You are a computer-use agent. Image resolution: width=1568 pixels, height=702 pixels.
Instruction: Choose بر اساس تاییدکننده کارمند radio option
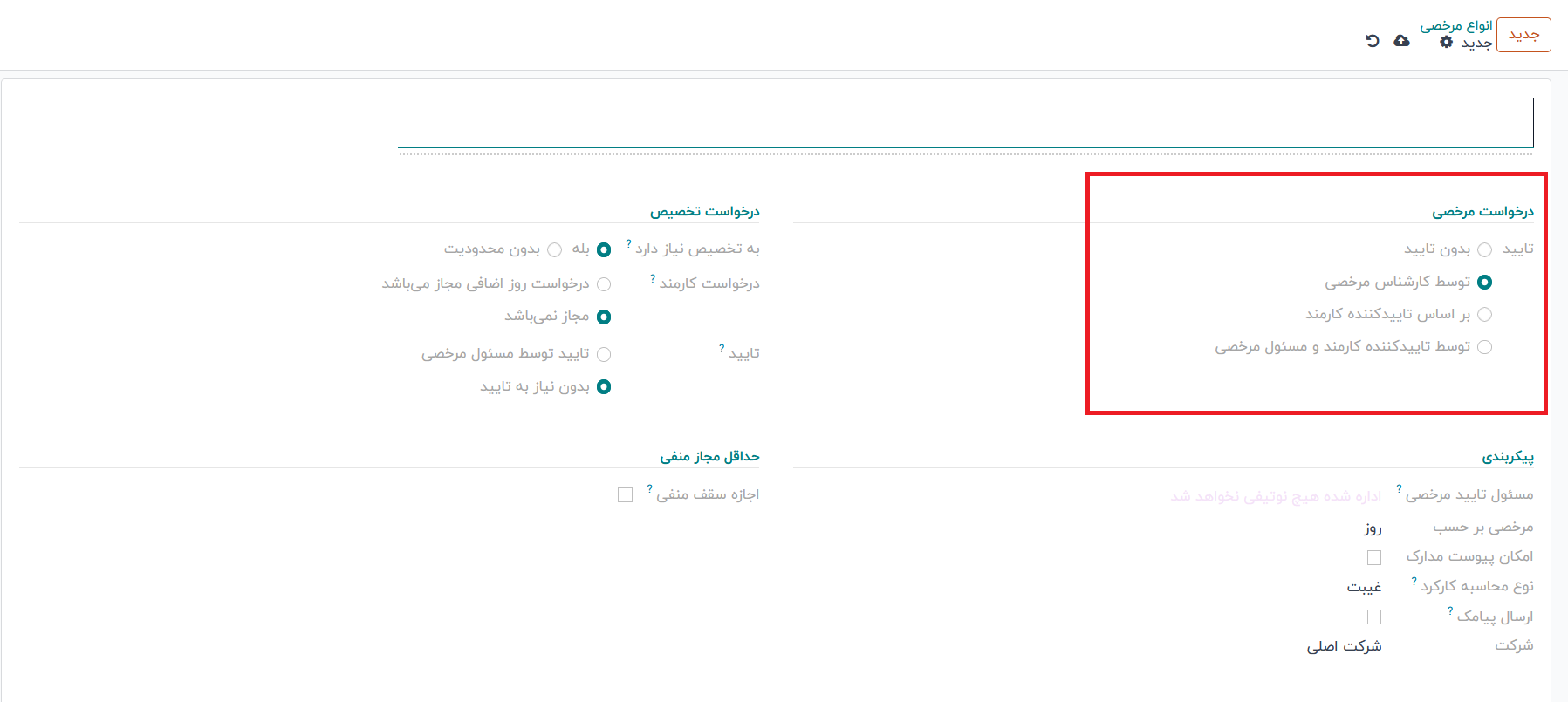1484,315
